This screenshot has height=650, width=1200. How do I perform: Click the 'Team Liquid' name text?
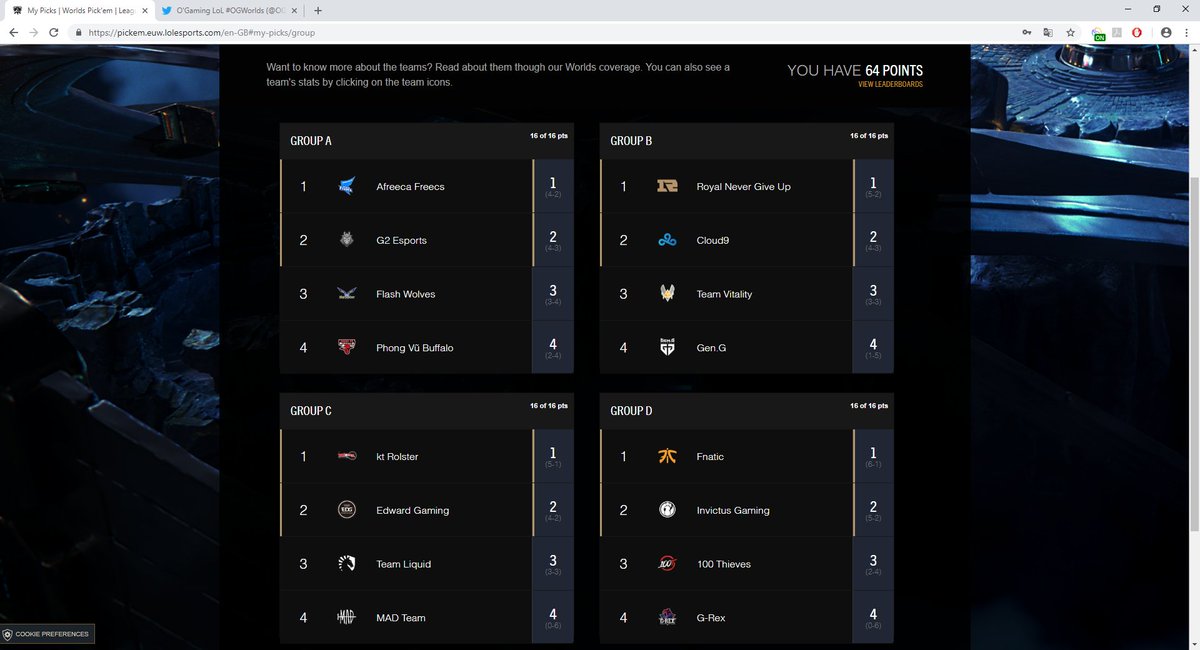pyautogui.click(x=403, y=564)
